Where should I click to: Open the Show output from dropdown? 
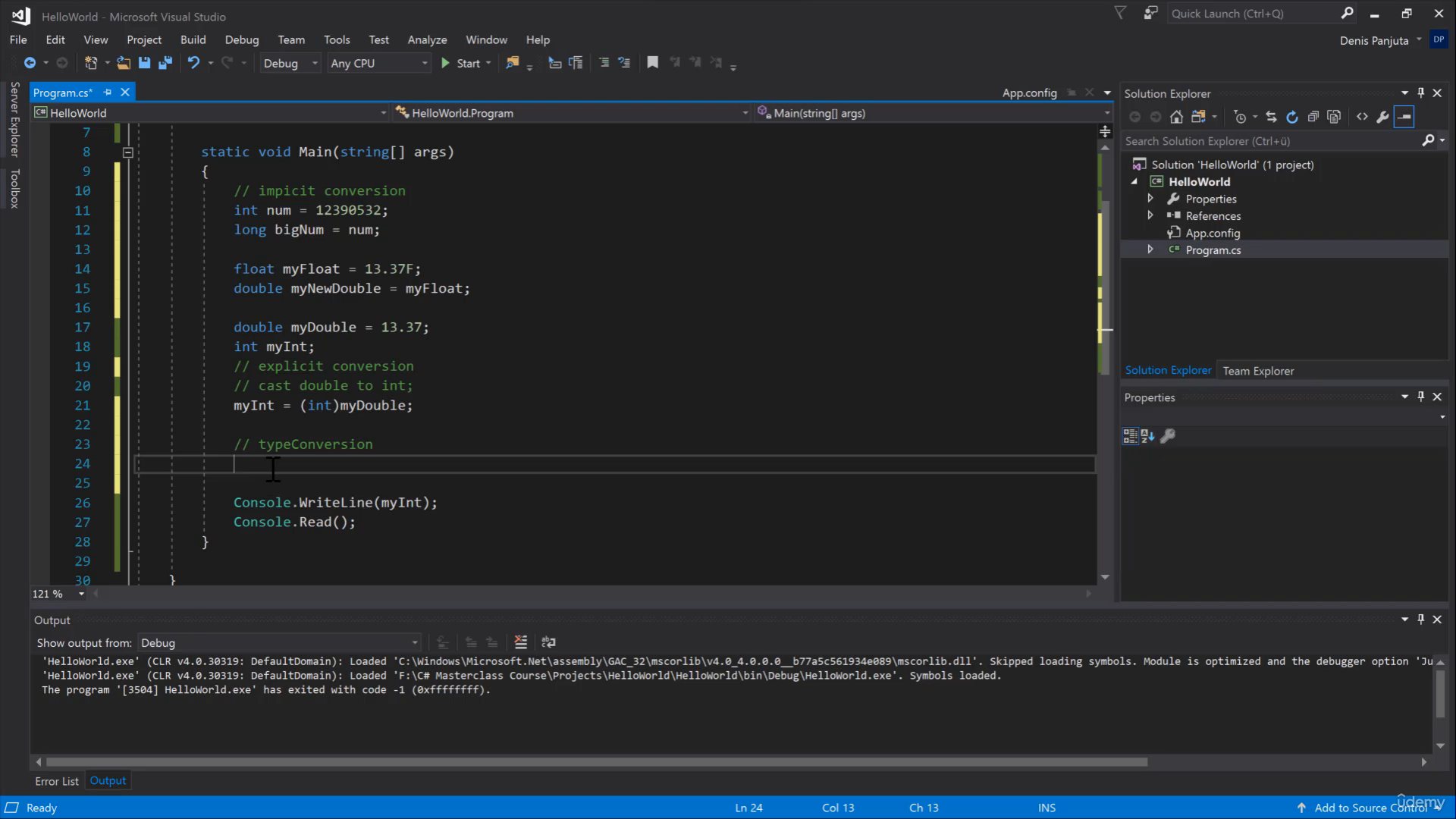point(278,642)
